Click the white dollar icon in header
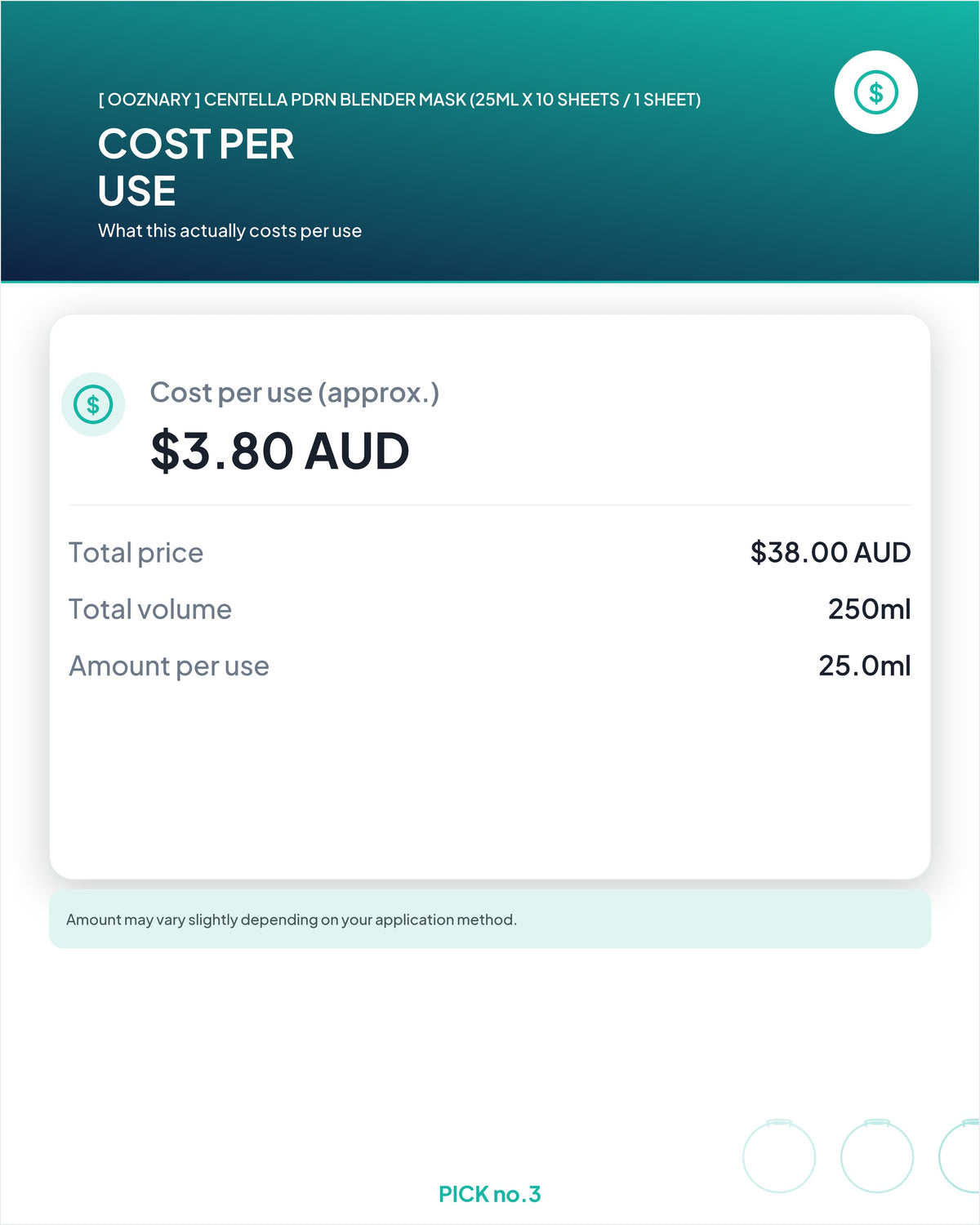 tap(876, 92)
